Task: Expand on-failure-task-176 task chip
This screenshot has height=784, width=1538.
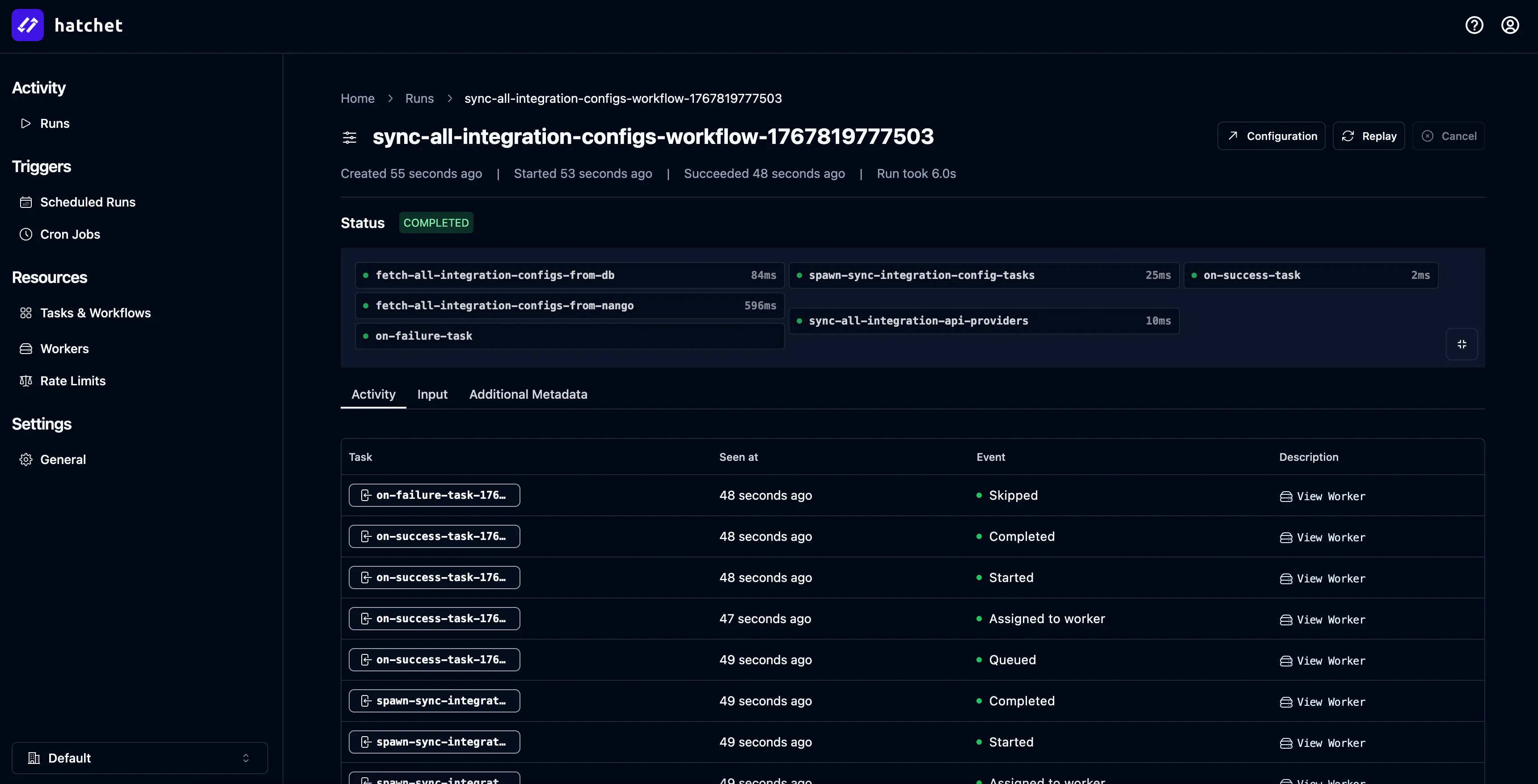Action: click(x=434, y=495)
